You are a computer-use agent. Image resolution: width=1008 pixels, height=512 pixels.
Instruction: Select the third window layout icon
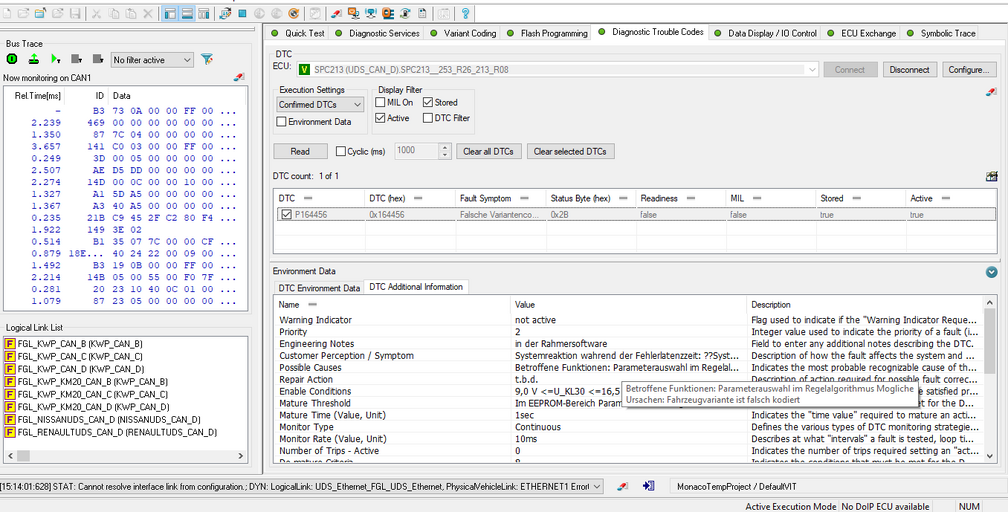(204, 13)
